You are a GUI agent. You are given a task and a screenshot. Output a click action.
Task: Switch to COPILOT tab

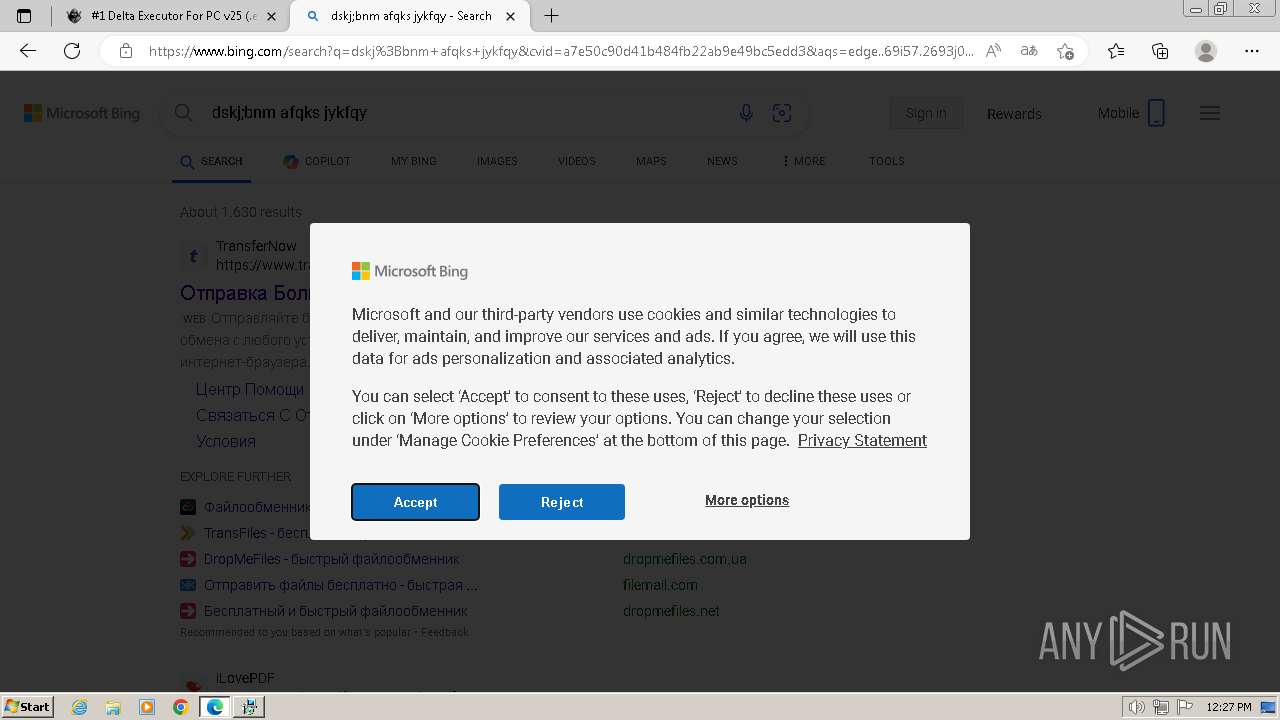[317, 161]
